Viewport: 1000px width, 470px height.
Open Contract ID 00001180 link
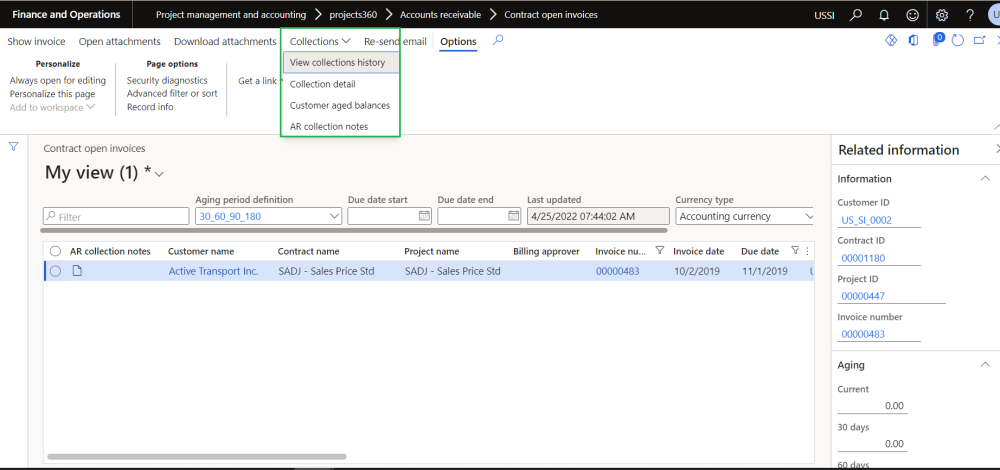click(x=863, y=258)
